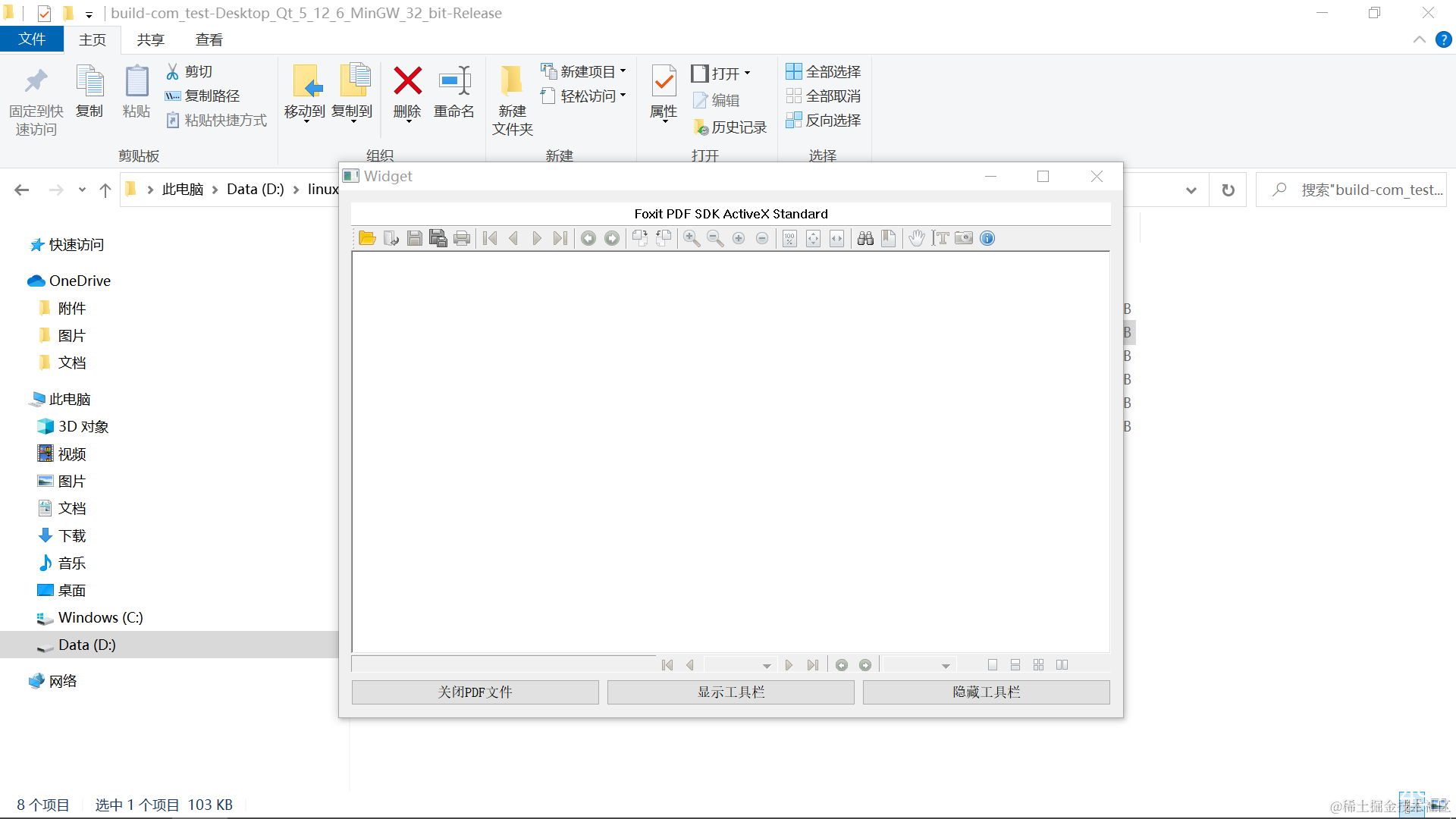The height and width of the screenshot is (819, 1456).
Task: Click the print icon in PDF toolbar
Action: pos(462,238)
